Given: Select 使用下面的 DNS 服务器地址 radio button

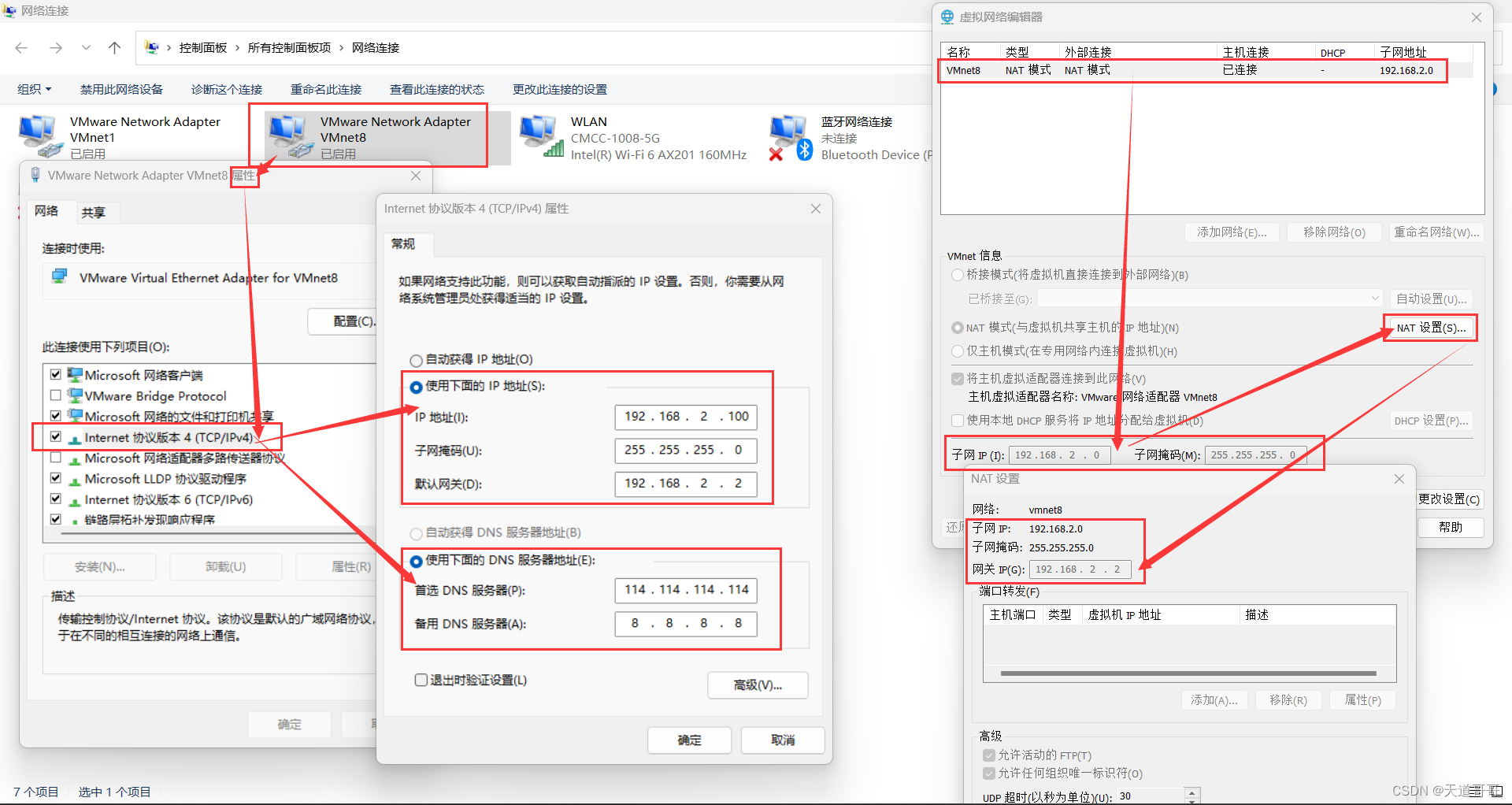Looking at the screenshot, I should click(416, 561).
